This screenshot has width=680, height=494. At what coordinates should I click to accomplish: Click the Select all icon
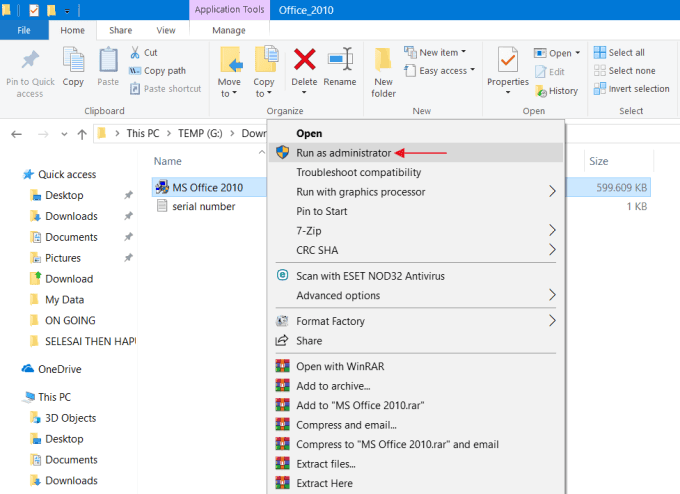click(599, 52)
